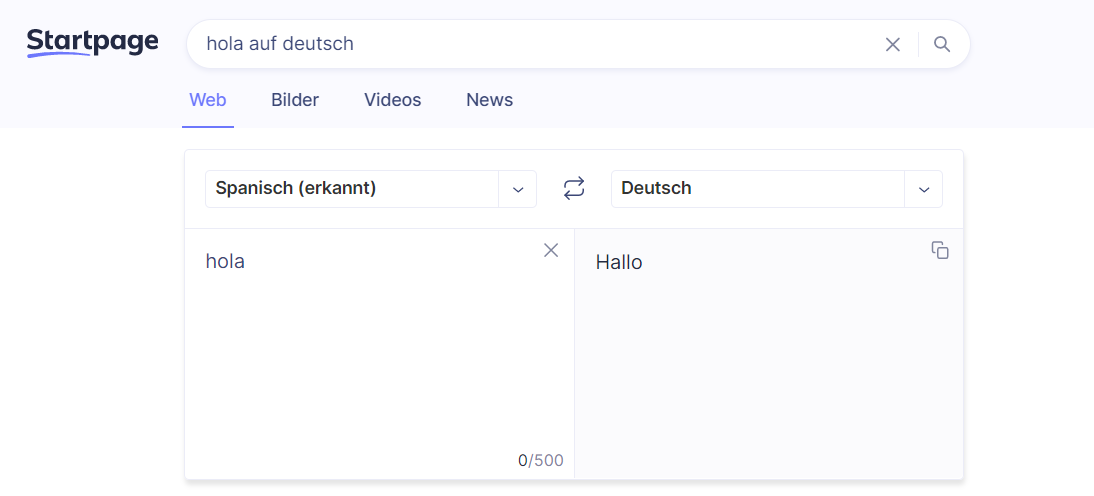Go to the News tab

(489, 100)
